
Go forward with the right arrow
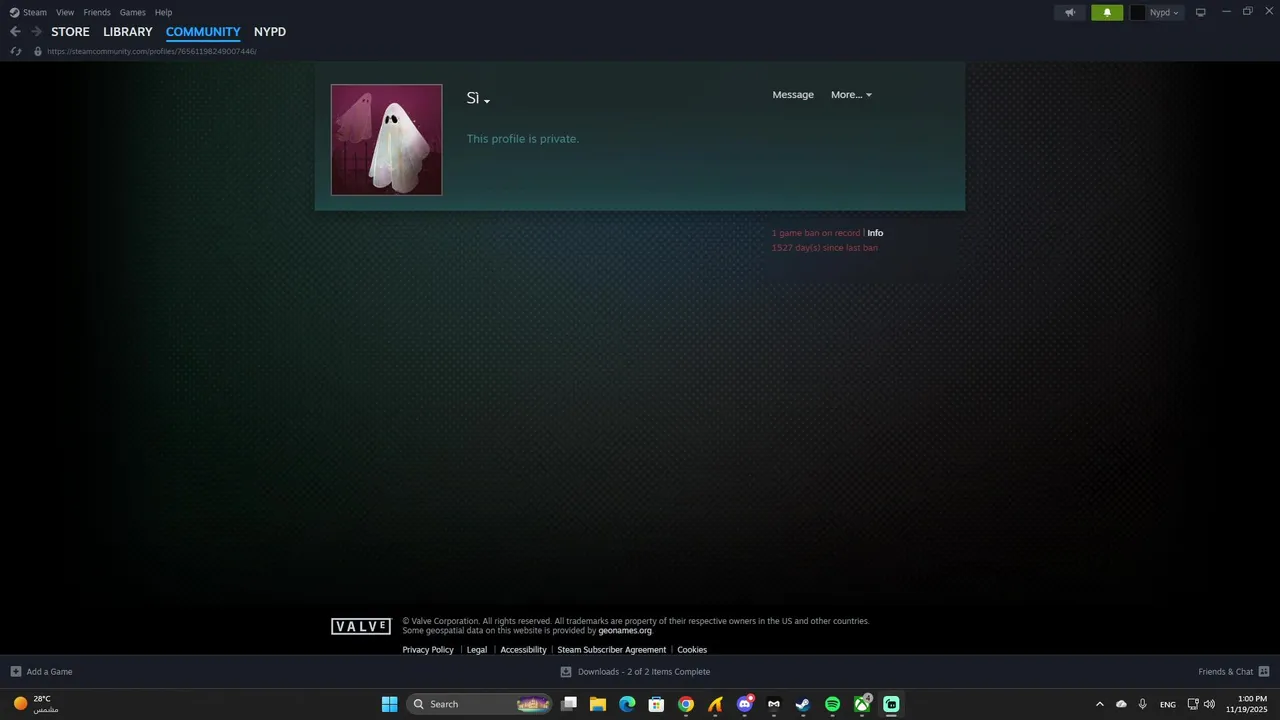[x=36, y=32]
